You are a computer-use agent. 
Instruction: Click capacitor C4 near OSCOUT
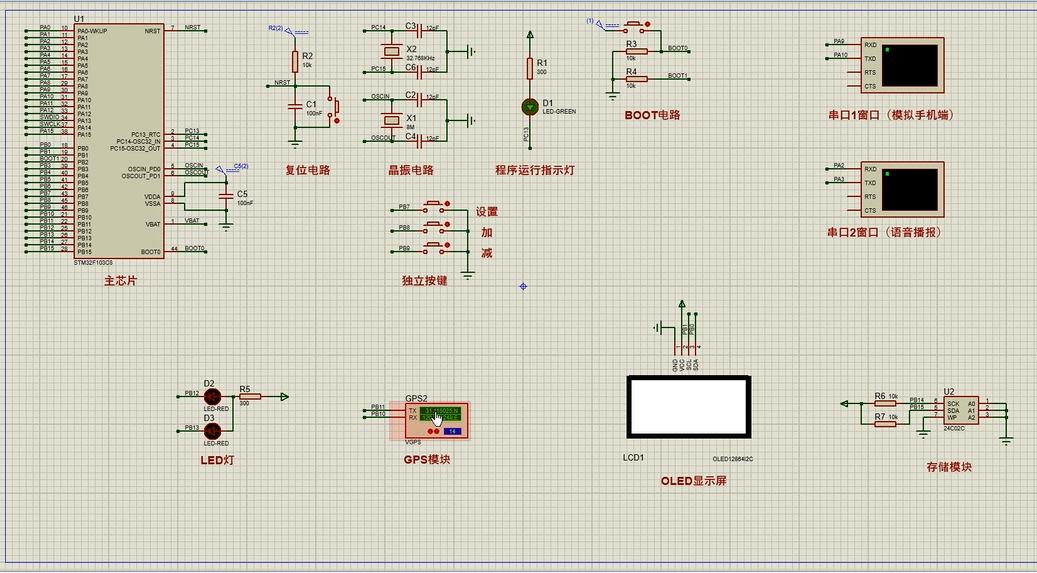pos(420,140)
